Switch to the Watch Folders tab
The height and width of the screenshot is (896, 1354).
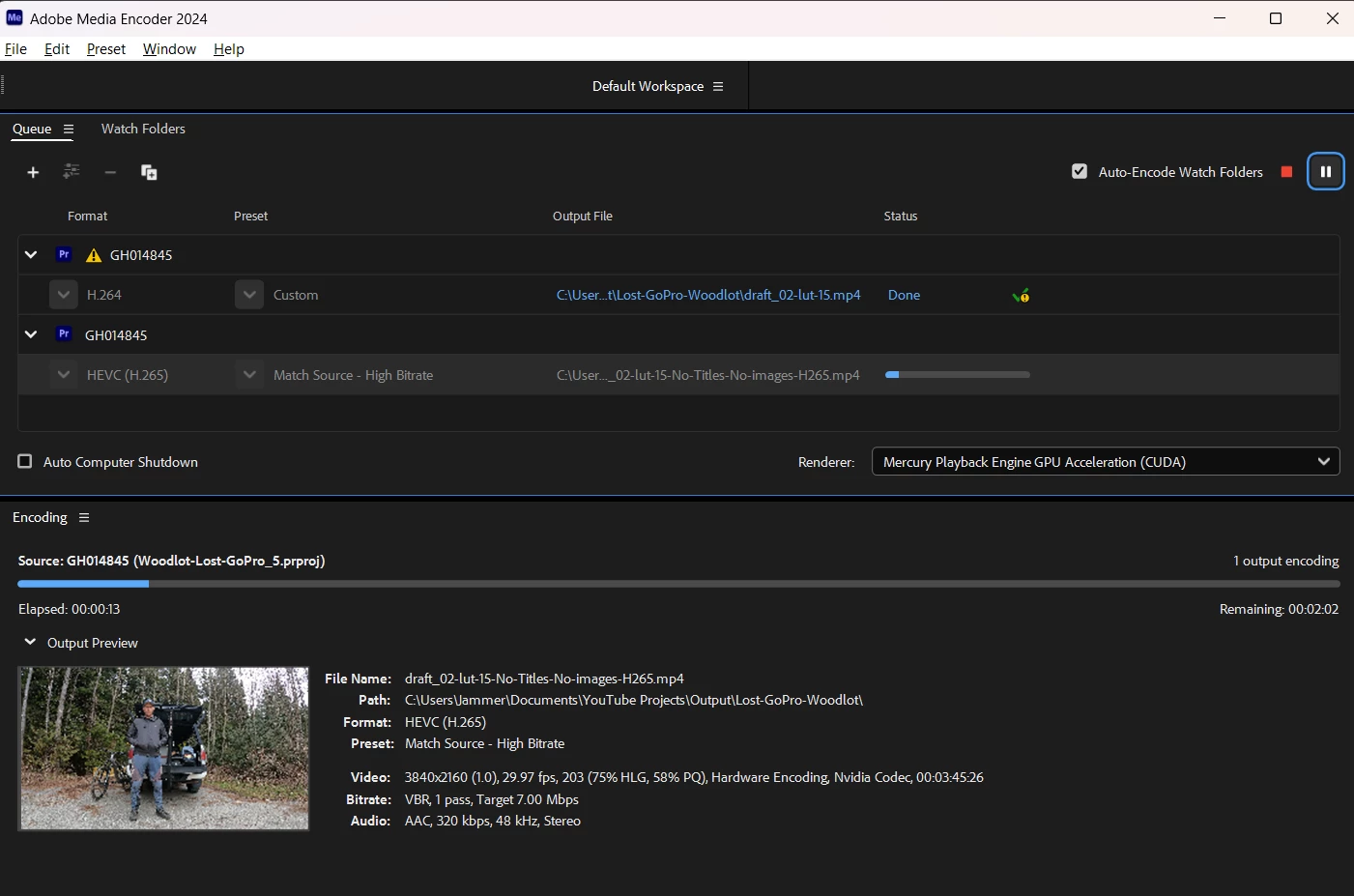point(143,129)
